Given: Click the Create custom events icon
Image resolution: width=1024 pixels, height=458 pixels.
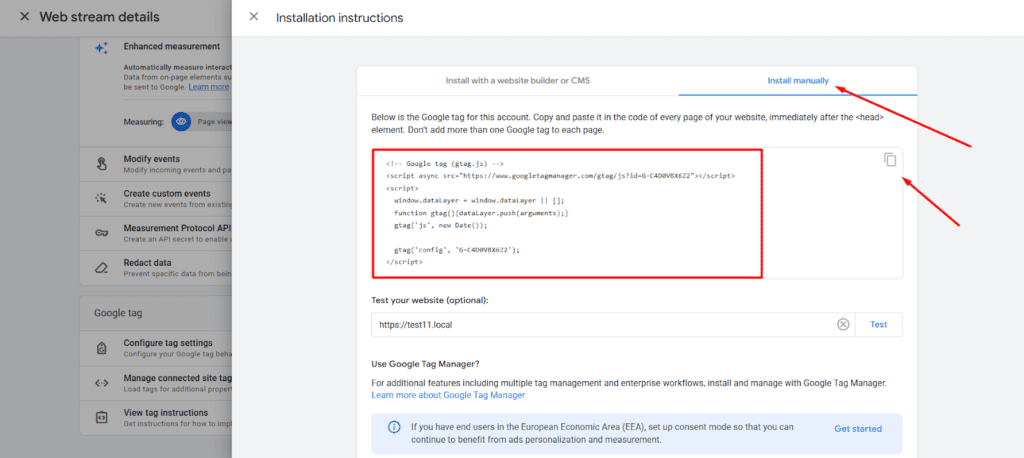Looking at the screenshot, I should (101, 198).
